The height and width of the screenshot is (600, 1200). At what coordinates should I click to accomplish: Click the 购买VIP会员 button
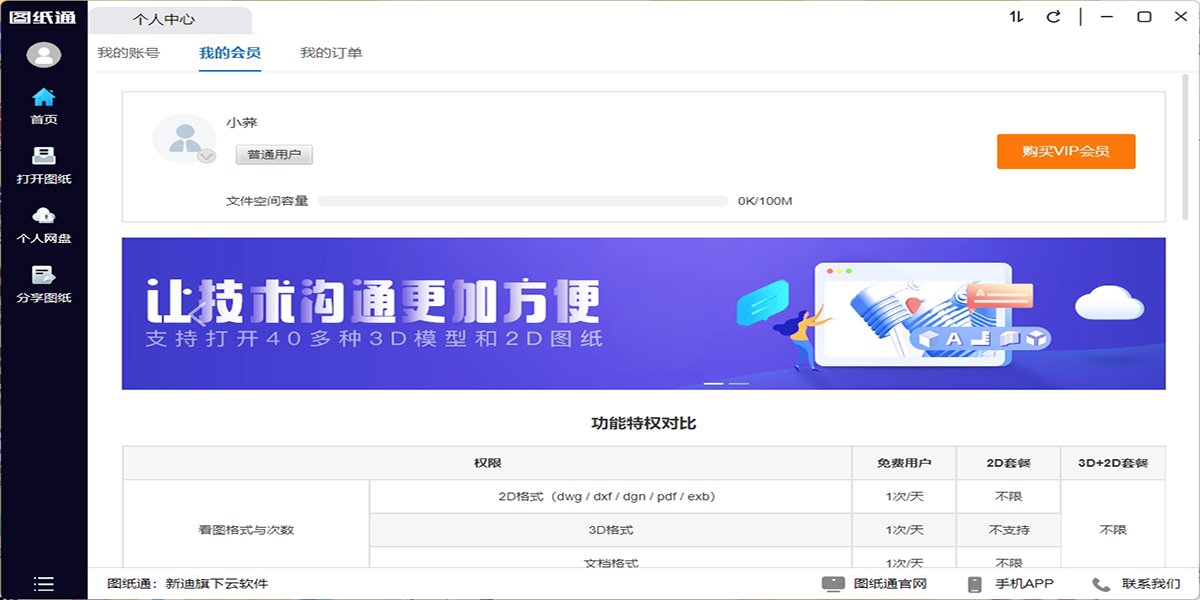1065,152
